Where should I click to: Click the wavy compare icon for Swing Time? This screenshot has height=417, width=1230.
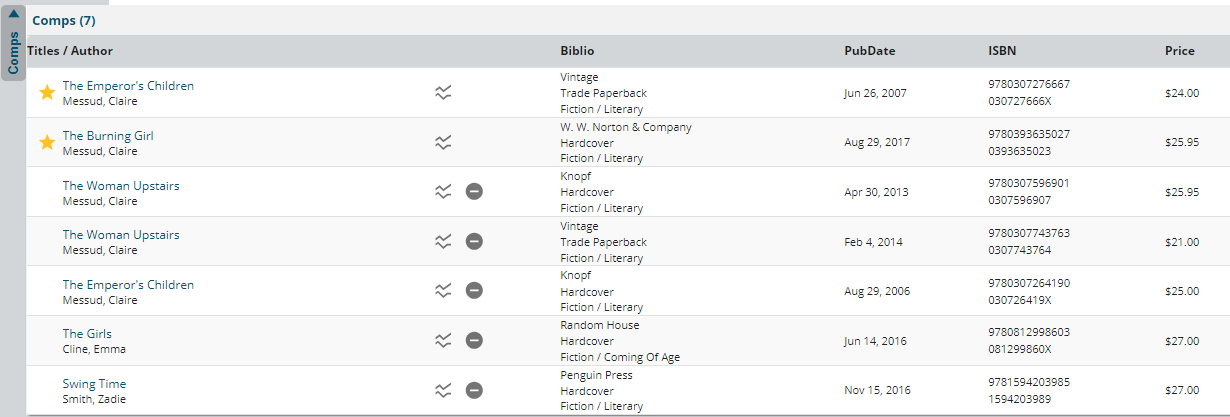444,390
